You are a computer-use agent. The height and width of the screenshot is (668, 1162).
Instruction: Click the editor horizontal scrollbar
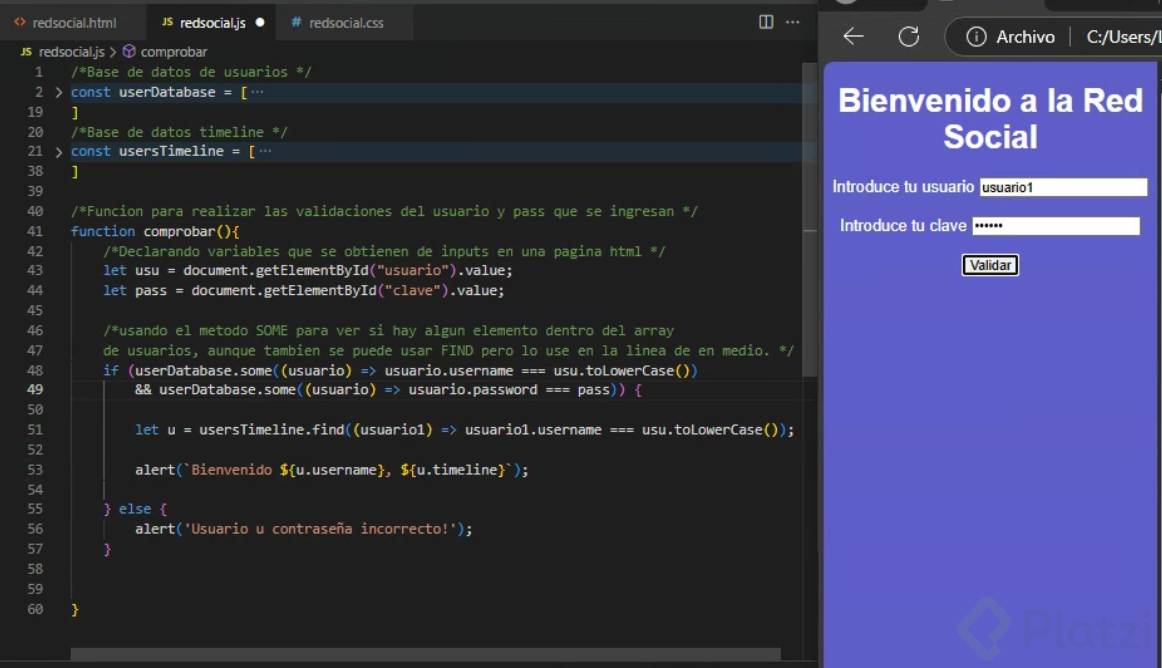click(425, 655)
